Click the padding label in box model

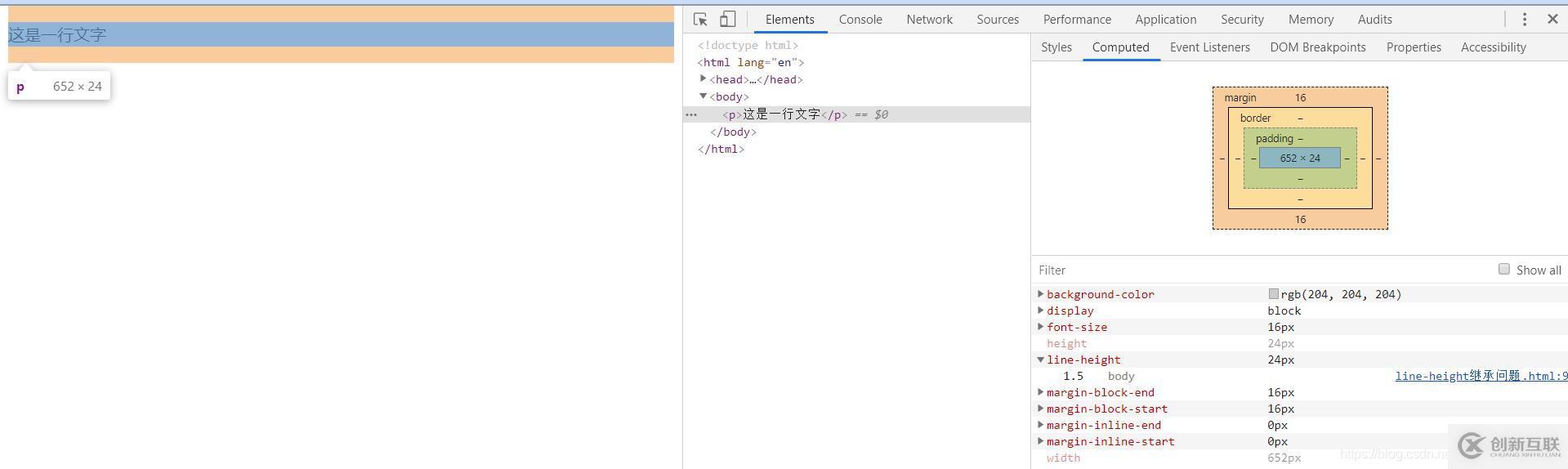(x=1274, y=138)
